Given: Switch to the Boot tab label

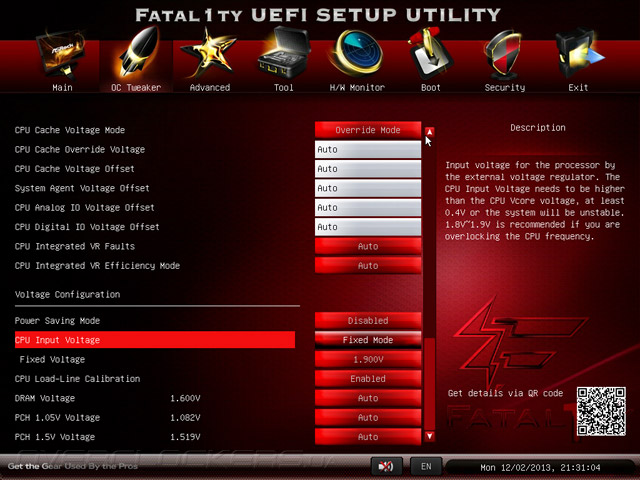Looking at the screenshot, I should (431, 87).
